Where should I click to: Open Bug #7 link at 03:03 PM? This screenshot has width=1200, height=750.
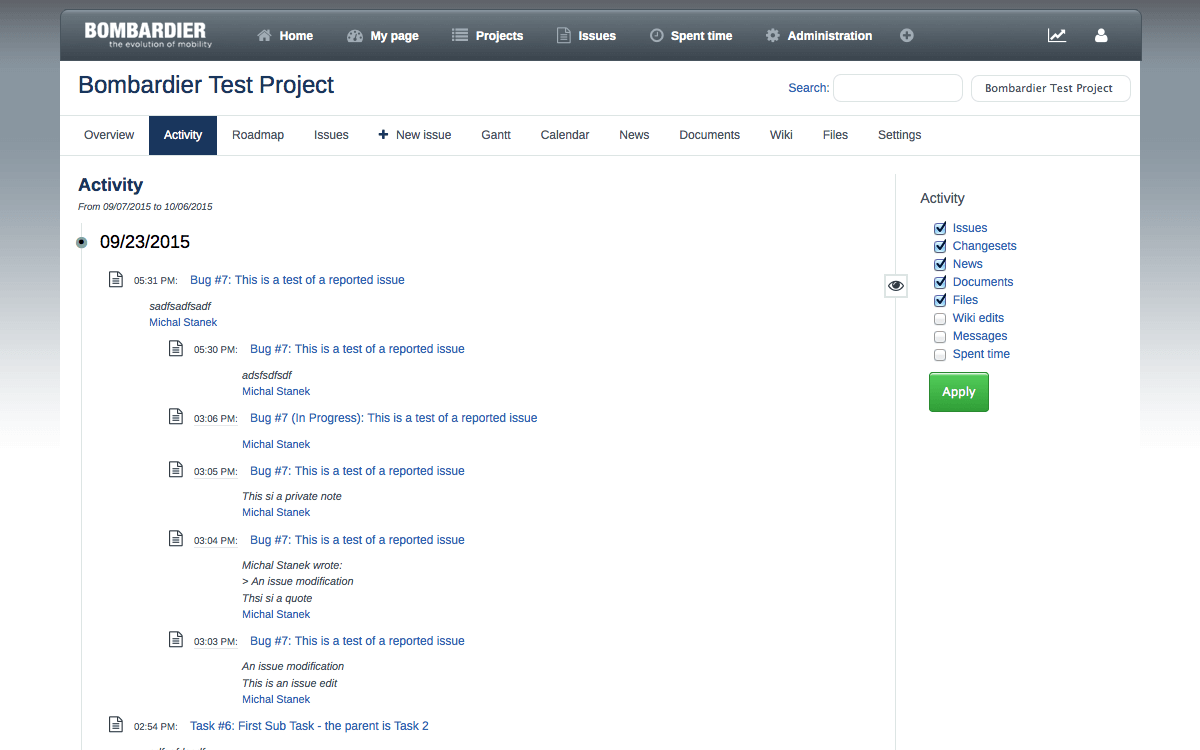coord(357,641)
